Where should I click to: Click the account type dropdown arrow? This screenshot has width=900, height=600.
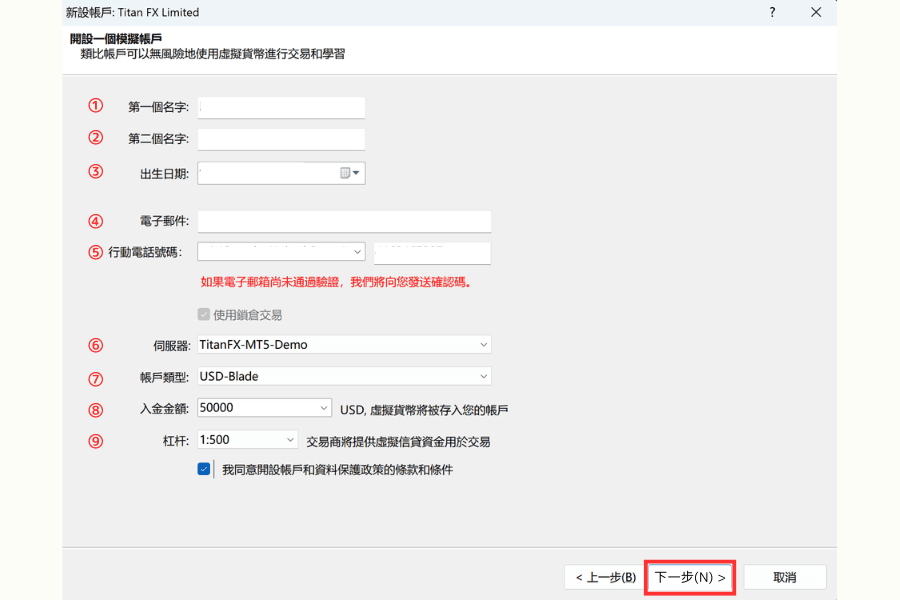point(486,375)
